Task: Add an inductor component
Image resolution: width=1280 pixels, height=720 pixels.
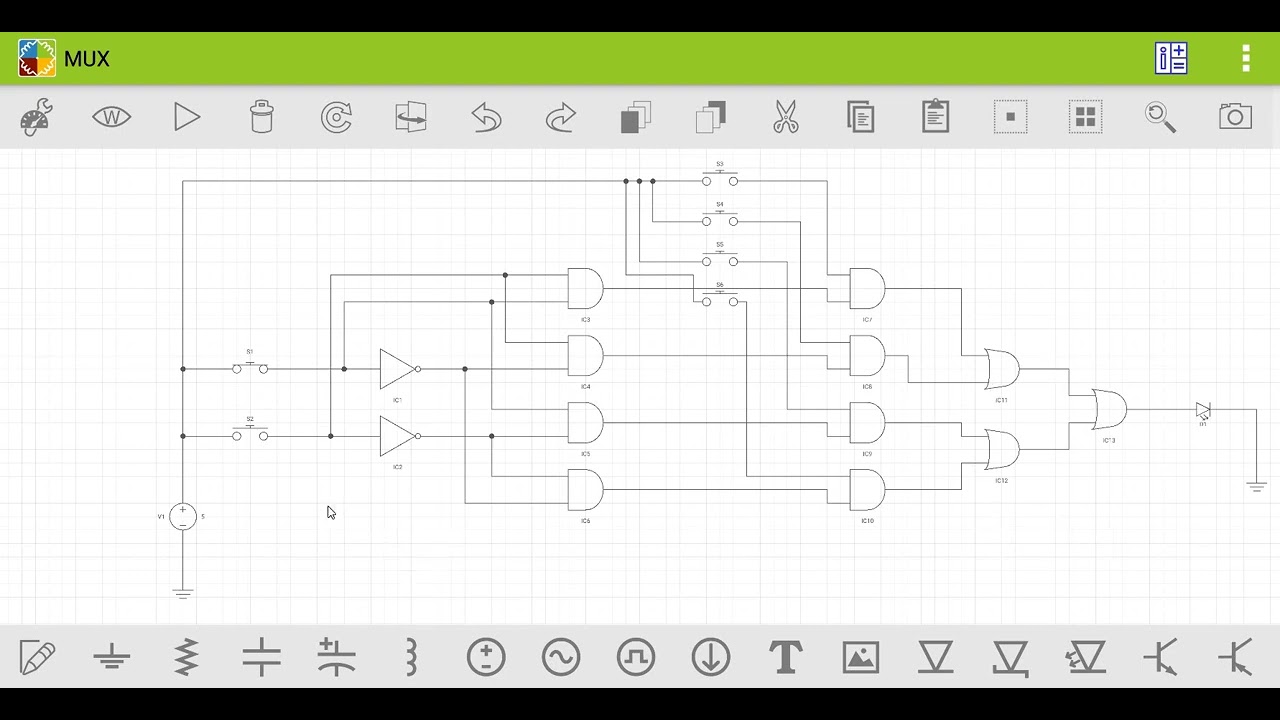Action: 411,657
